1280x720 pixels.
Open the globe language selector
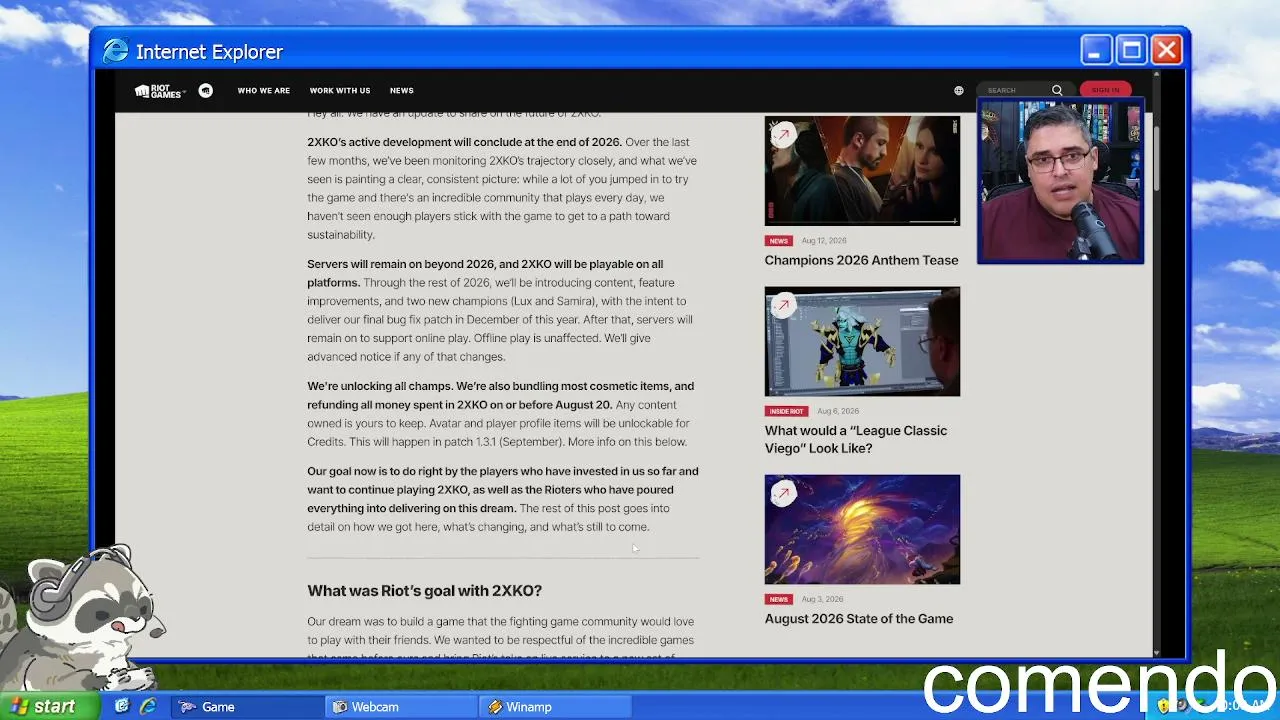point(959,91)
